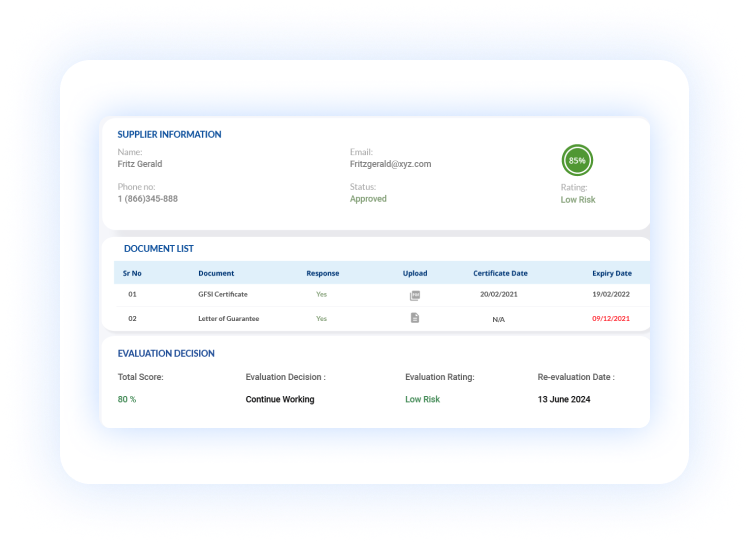The image size is (749, 544).
Task: Click the Status label
Action: click(363, 187)
